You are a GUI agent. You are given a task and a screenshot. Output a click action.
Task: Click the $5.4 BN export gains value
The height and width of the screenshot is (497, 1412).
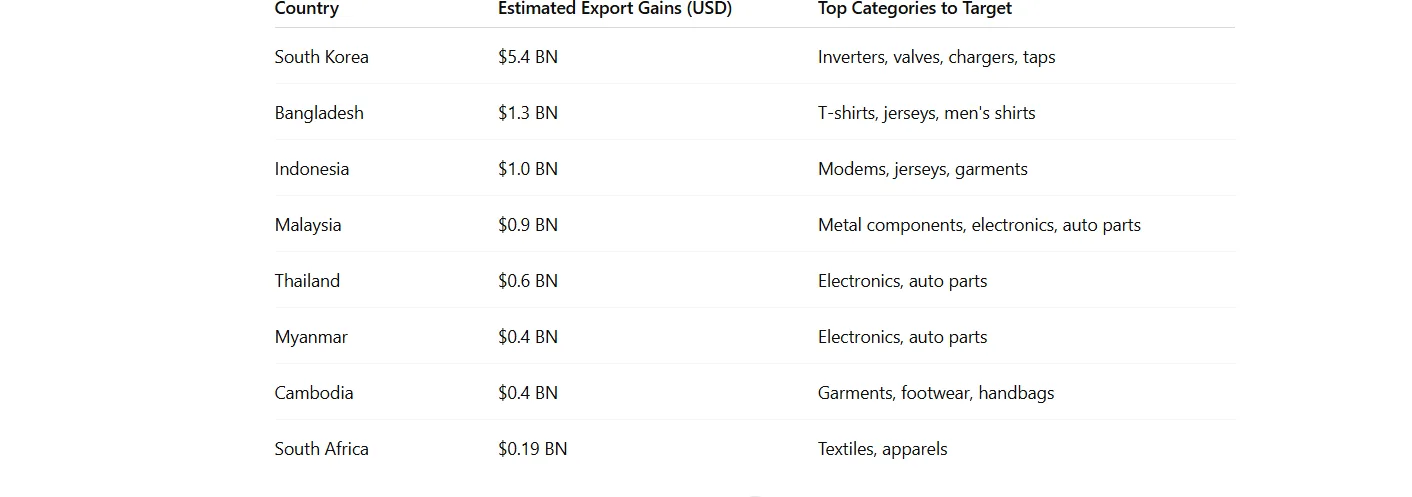tap(528, 57)
